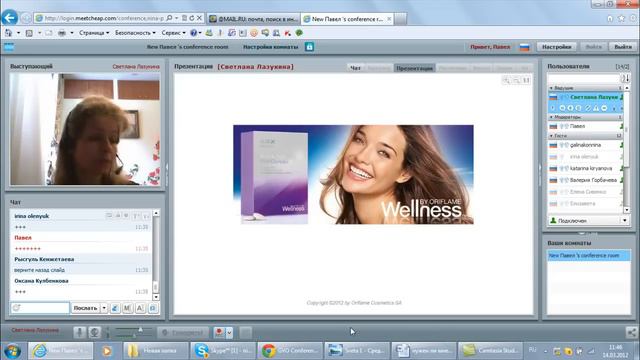Click the Windows Start button
This screenshot has height=360, width=640.
coord(12,351)
